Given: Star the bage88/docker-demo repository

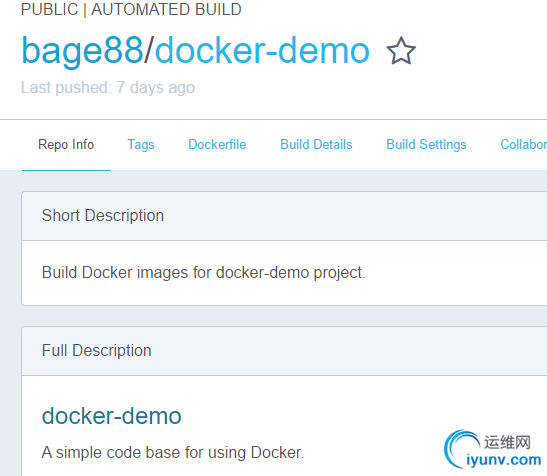Looking at the screenshot, I should click(x=401, y=51).
